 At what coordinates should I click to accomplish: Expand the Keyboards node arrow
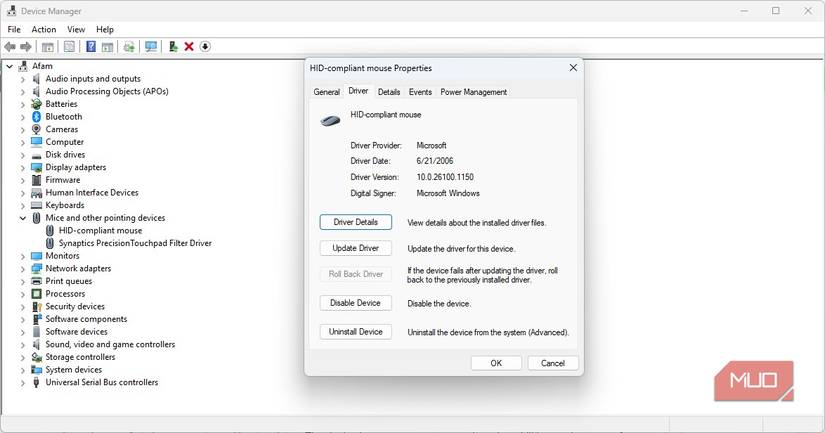pyautogui.click(x=23, y=205)
